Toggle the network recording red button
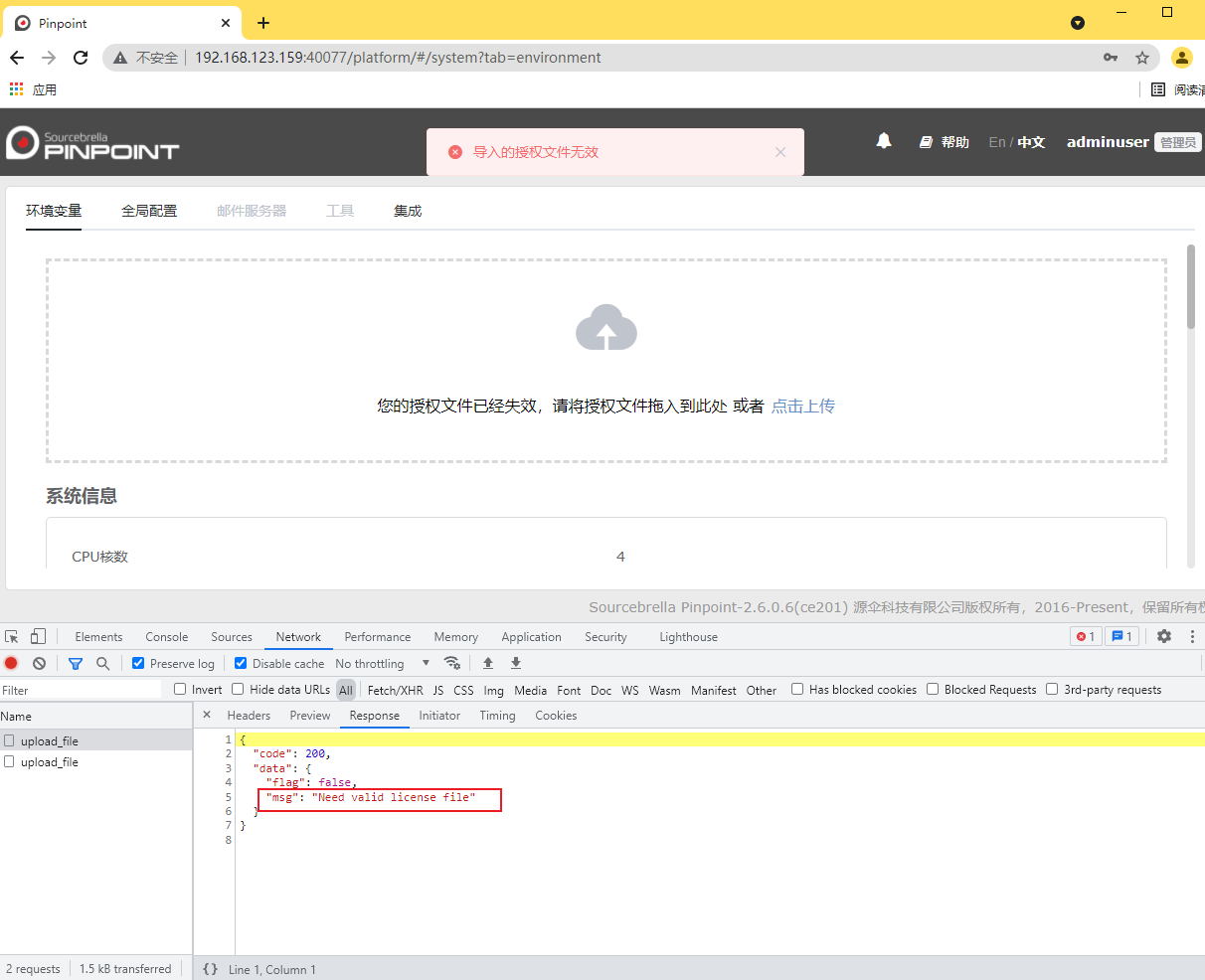Viewport: 1205px width, 980px height. point(11,663)
